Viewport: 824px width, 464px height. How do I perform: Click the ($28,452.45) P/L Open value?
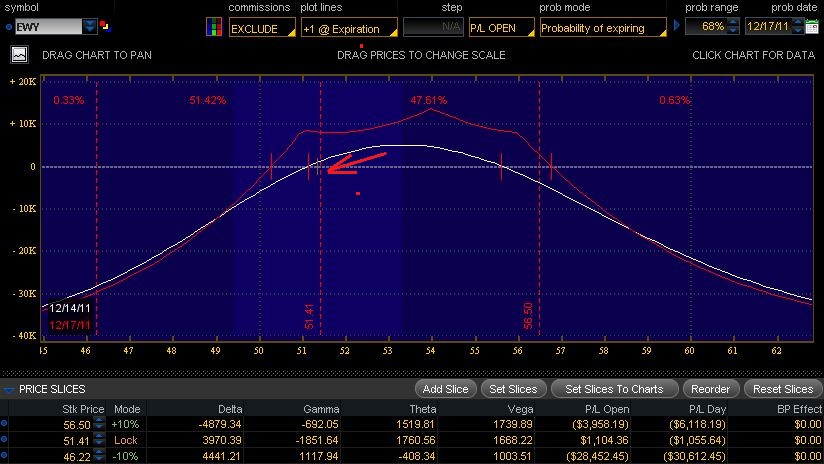(598, 457)
